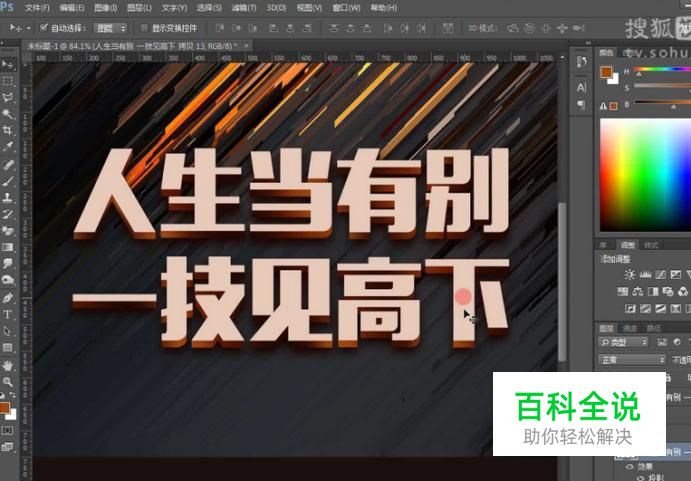Click the hue H slider bar
Screen dimensions: 691x481
click(662, 70)
